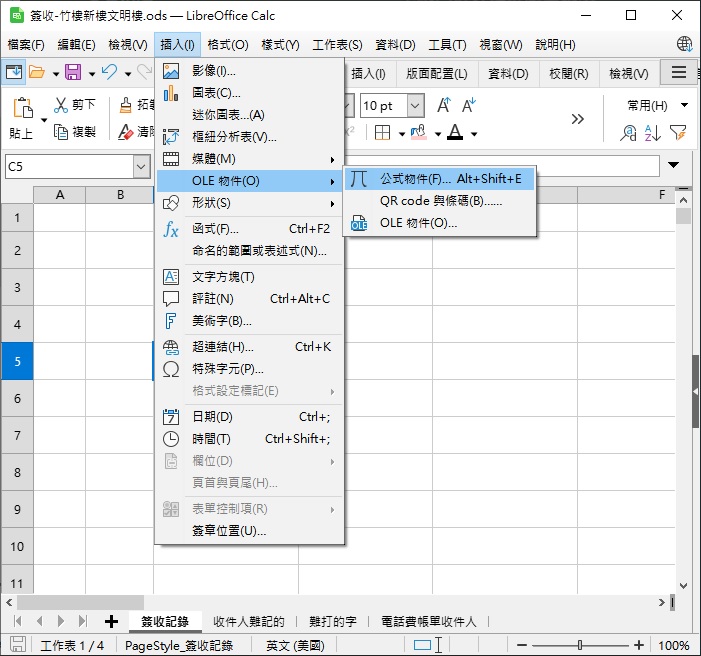Click the hamburger menu button on tab bar
Viewport: 701px width, 656px height.
(x=679, y=72)
